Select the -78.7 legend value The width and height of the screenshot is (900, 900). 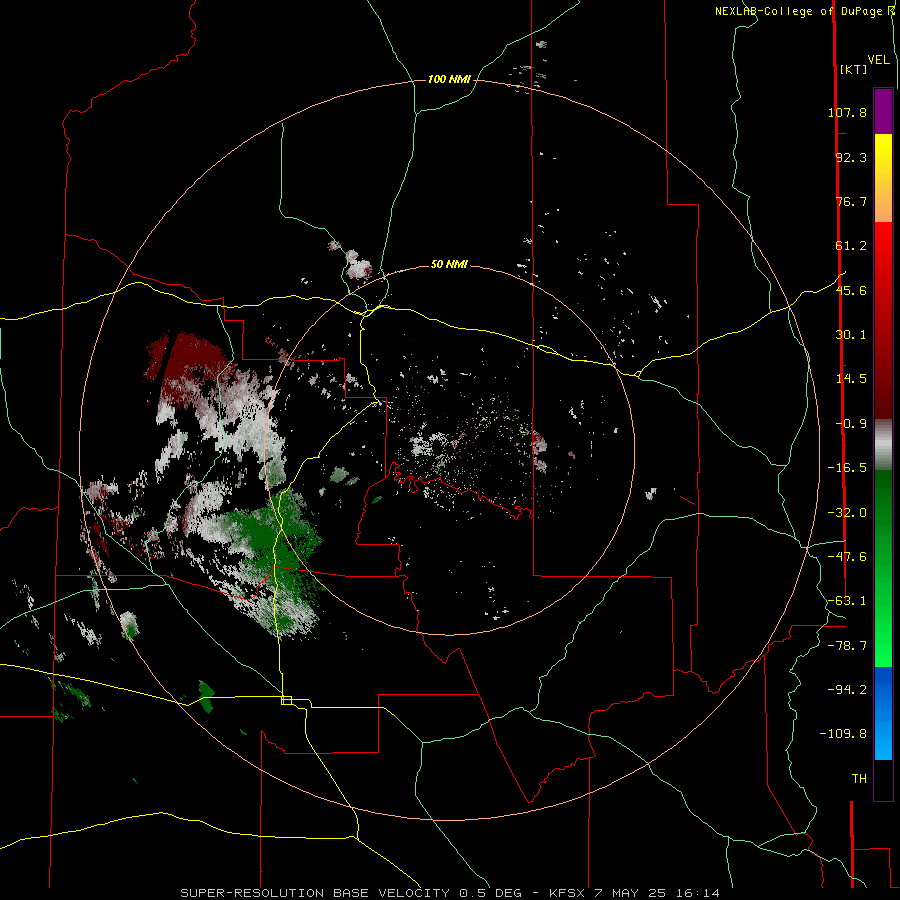click(847, 646)
